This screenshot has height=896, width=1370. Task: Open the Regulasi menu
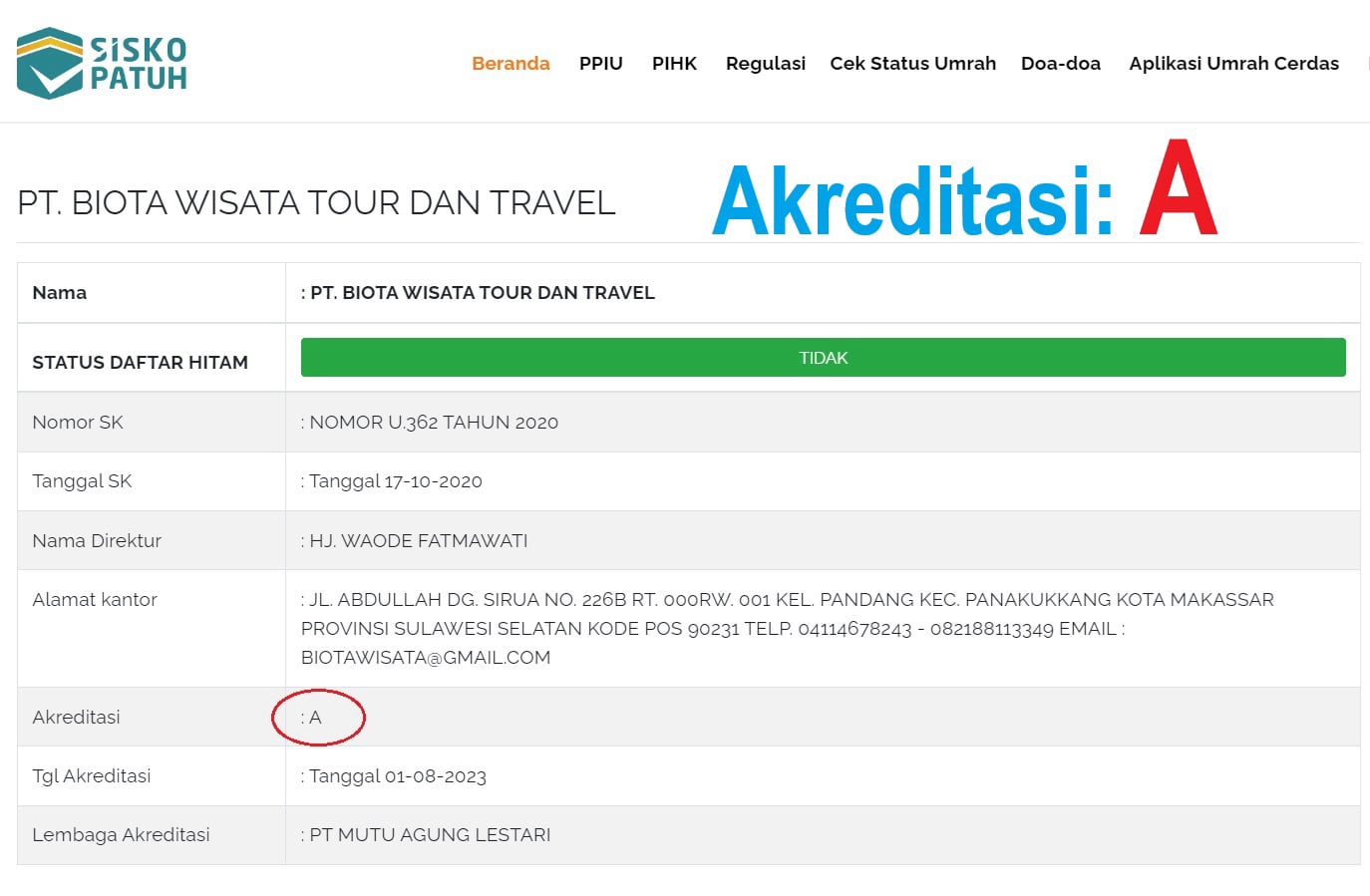click(765, 63)
